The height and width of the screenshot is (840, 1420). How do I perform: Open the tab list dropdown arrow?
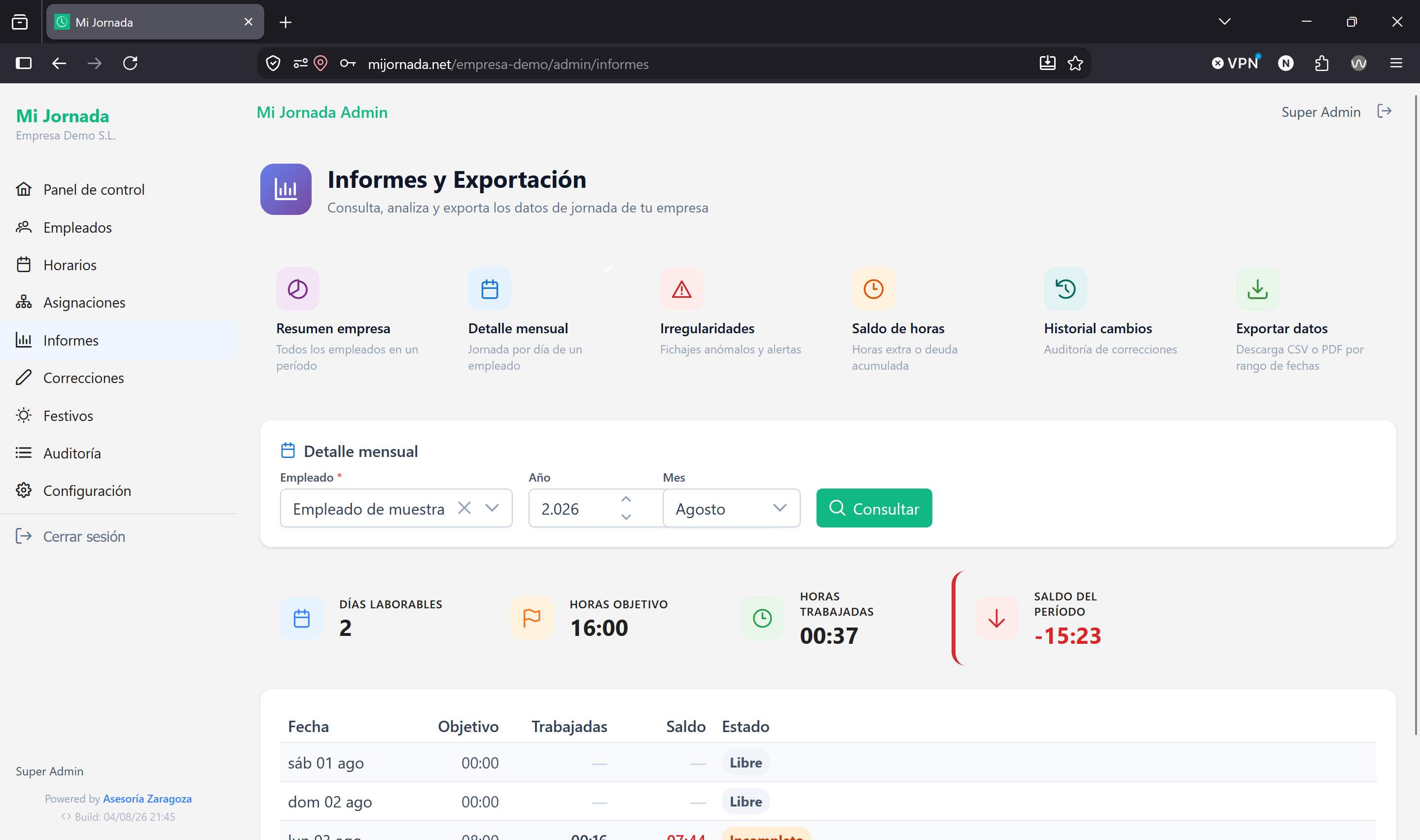[1224, 22]
